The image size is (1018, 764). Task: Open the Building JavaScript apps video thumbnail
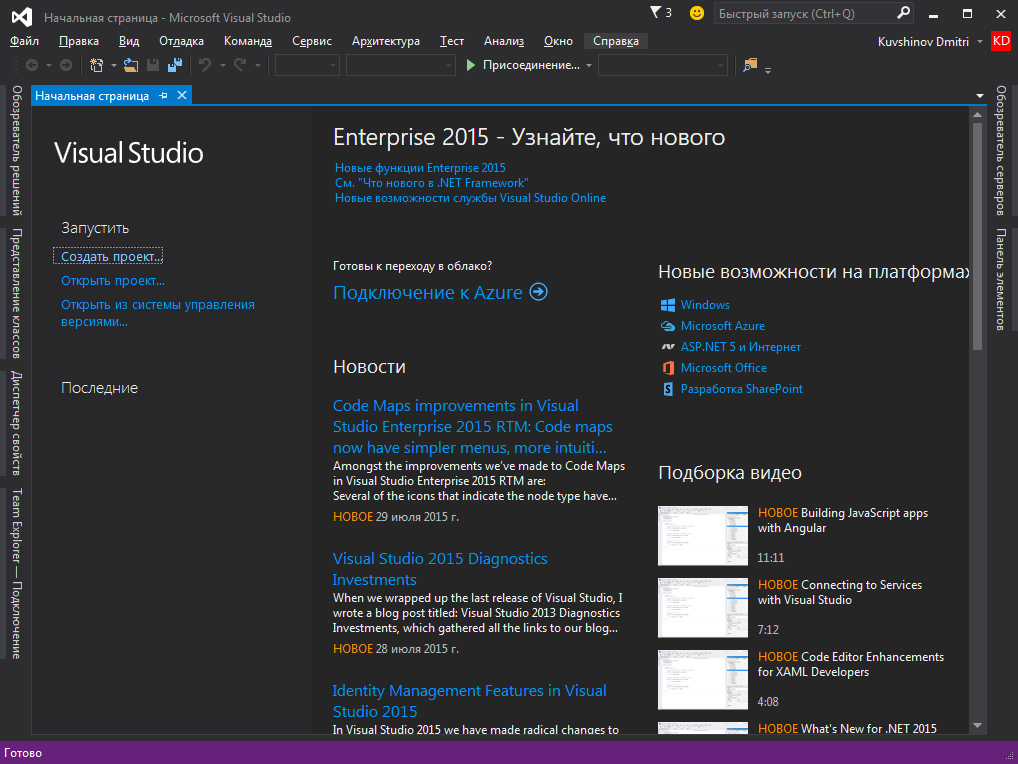702,536
